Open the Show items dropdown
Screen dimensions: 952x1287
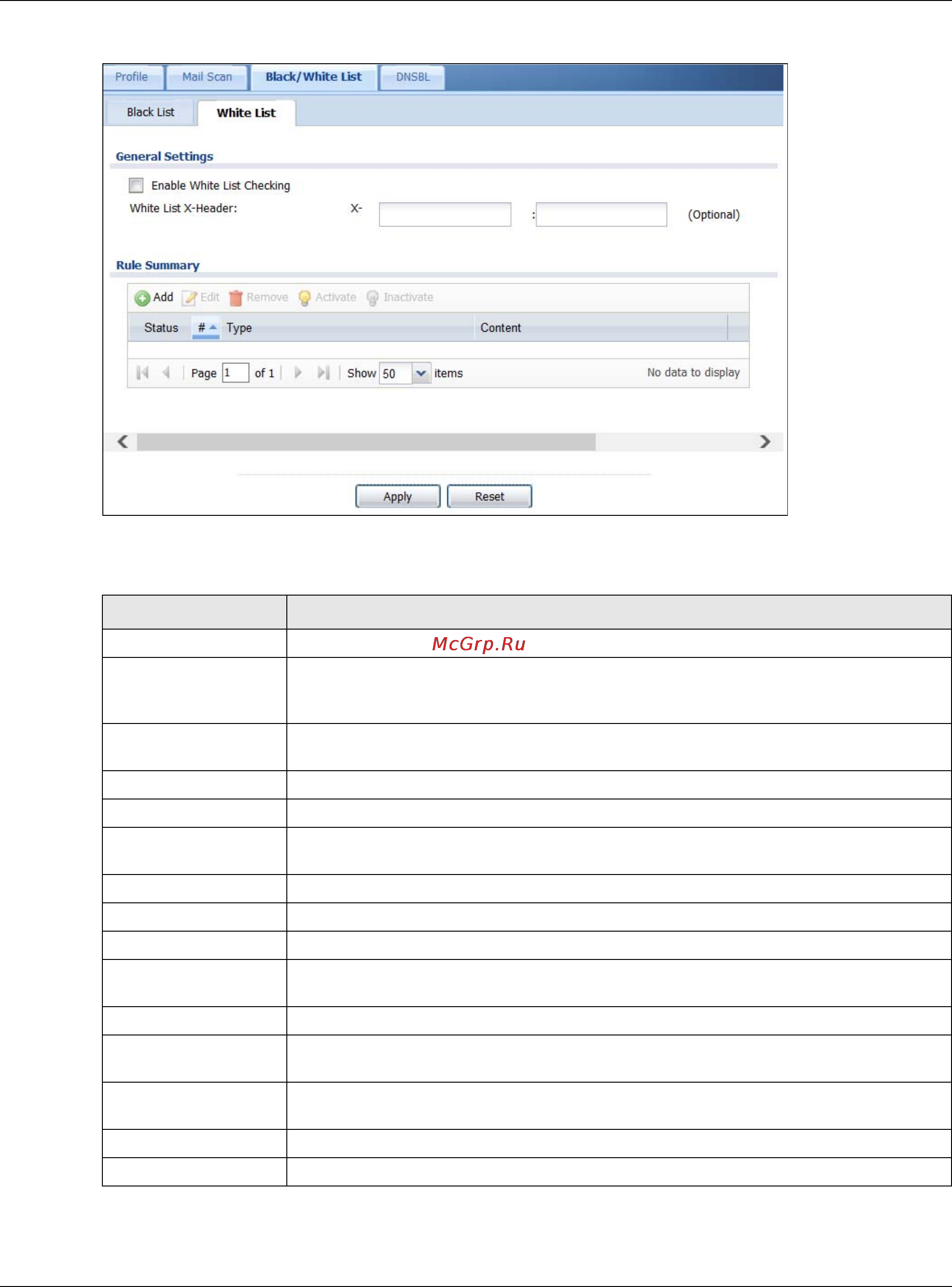(x=421, y=373)
